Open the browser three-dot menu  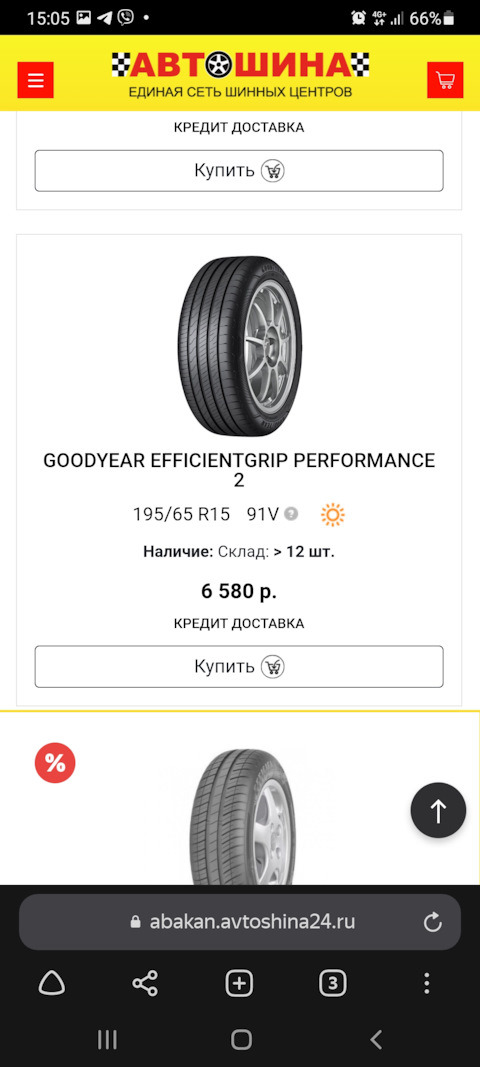[427, 983]
